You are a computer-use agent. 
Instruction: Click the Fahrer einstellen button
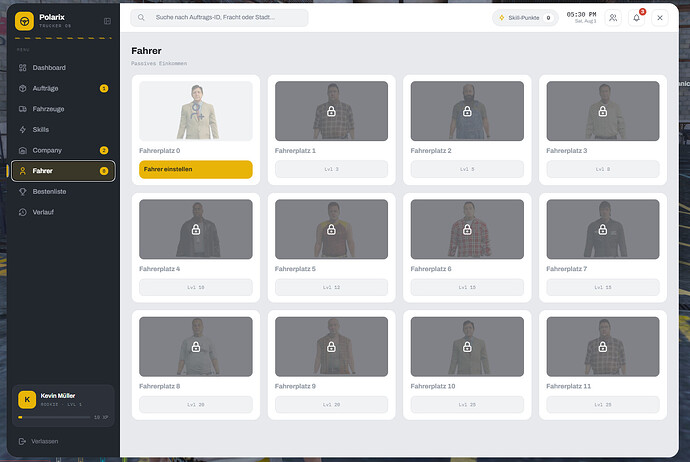[x=196, y=169]
